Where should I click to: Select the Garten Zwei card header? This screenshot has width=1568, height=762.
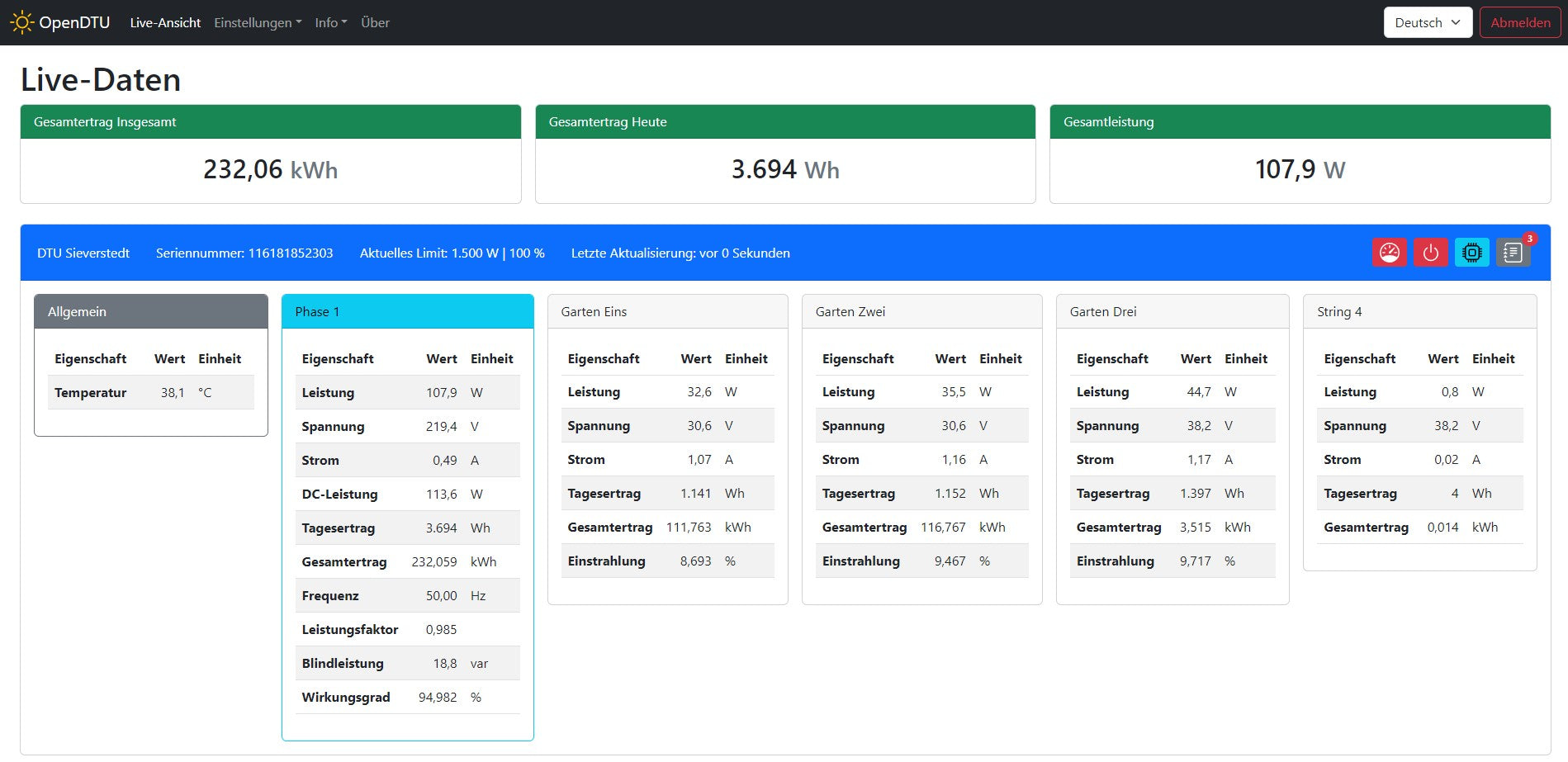click(x=922, y=311)
